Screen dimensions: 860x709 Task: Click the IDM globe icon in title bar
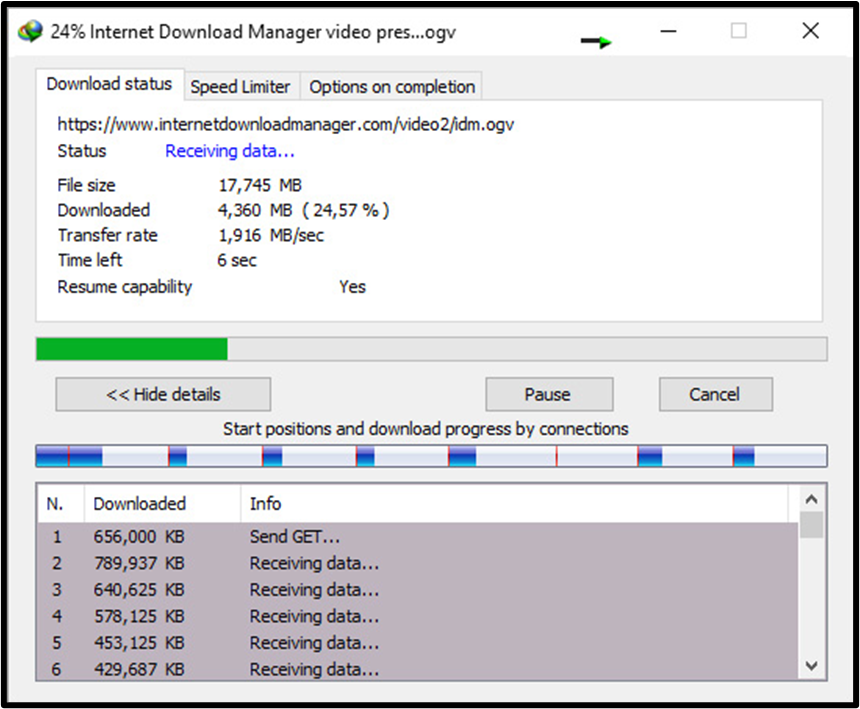(x=30, y=31)
